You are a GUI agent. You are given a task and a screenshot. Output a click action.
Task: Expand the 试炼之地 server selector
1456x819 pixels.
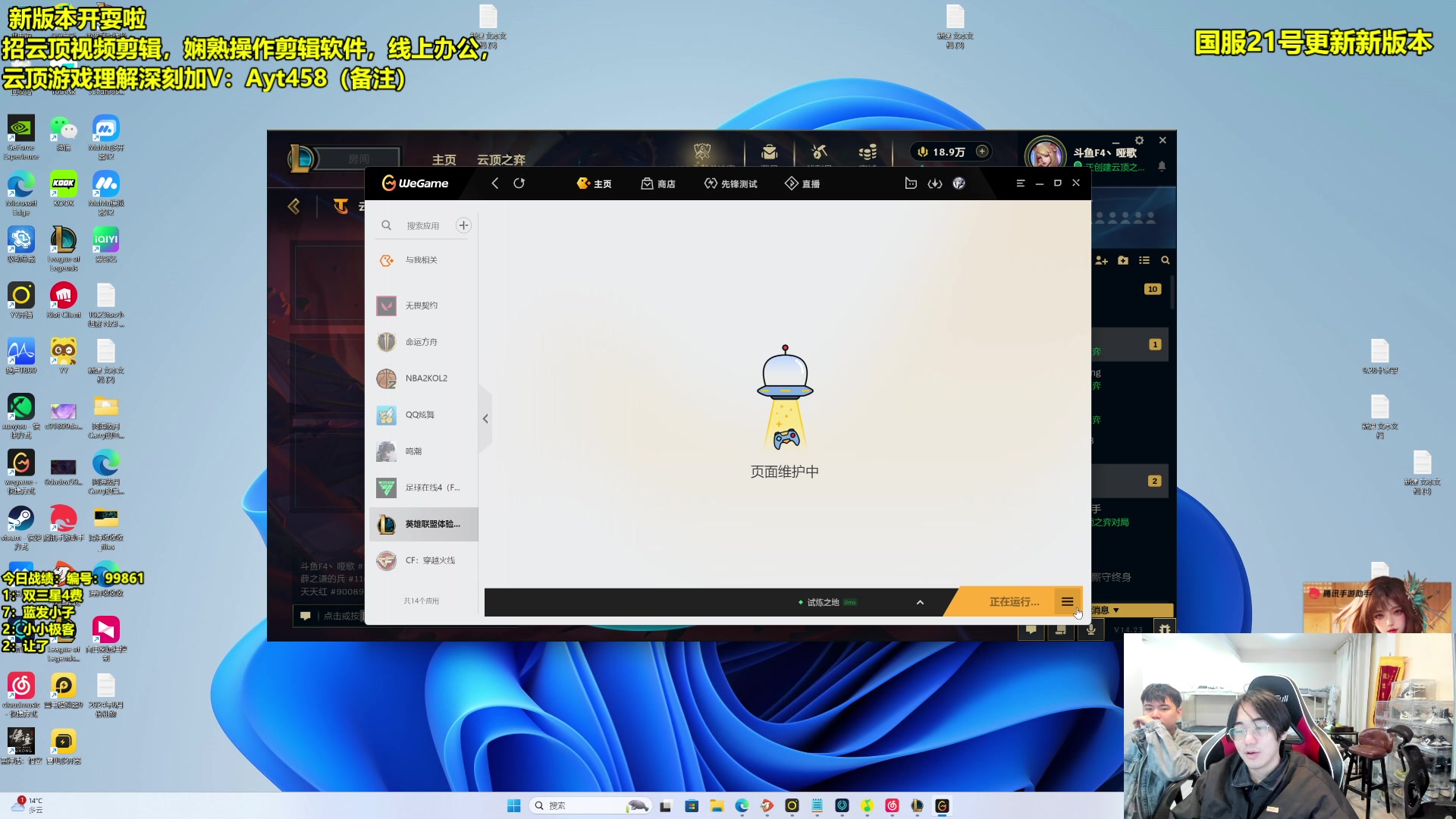[920, 602]
